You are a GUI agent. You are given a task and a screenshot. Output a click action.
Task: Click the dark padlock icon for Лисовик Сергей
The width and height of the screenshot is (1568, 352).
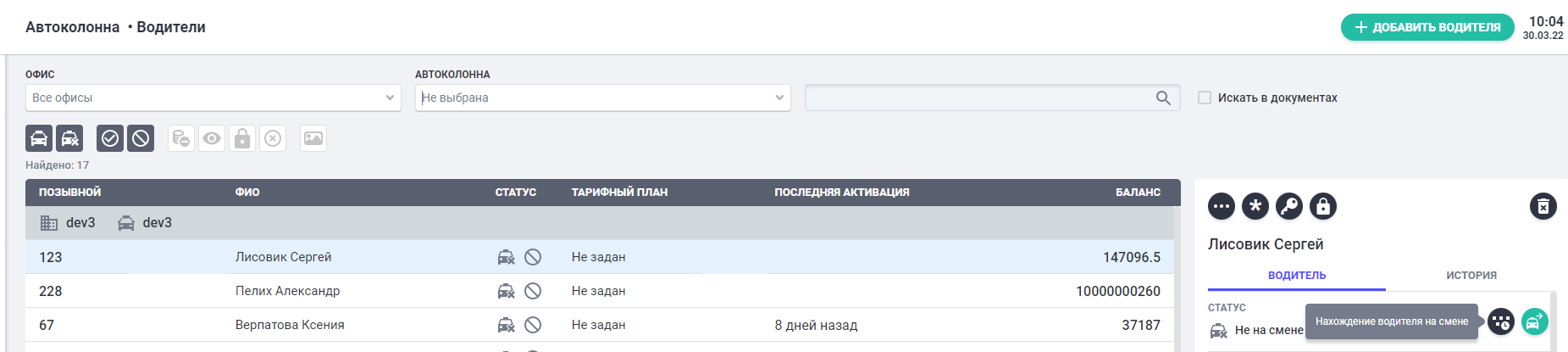(x=1323, y=206)
